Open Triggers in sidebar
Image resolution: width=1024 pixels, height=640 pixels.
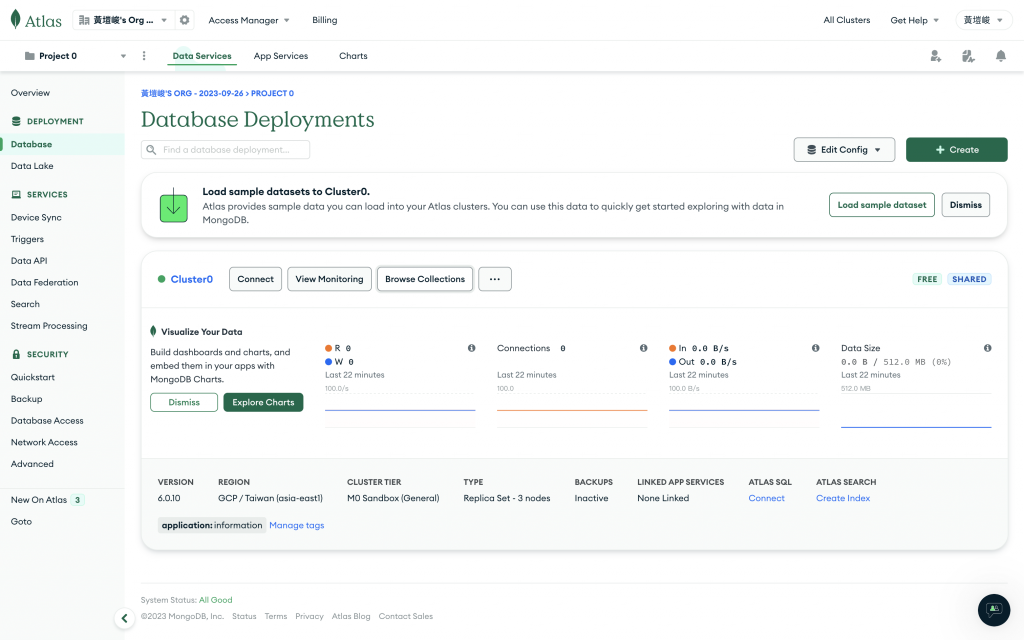tap(27, 239)
